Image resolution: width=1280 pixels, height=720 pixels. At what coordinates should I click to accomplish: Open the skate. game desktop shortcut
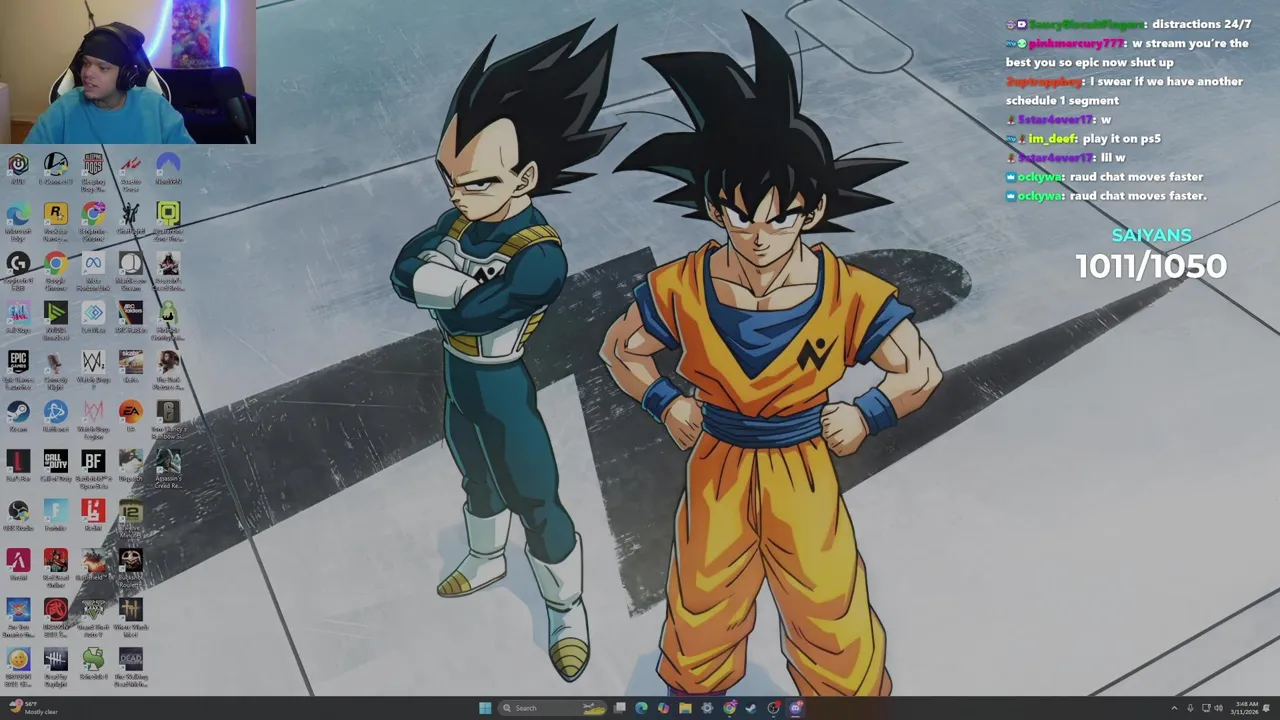pos(131,365)
